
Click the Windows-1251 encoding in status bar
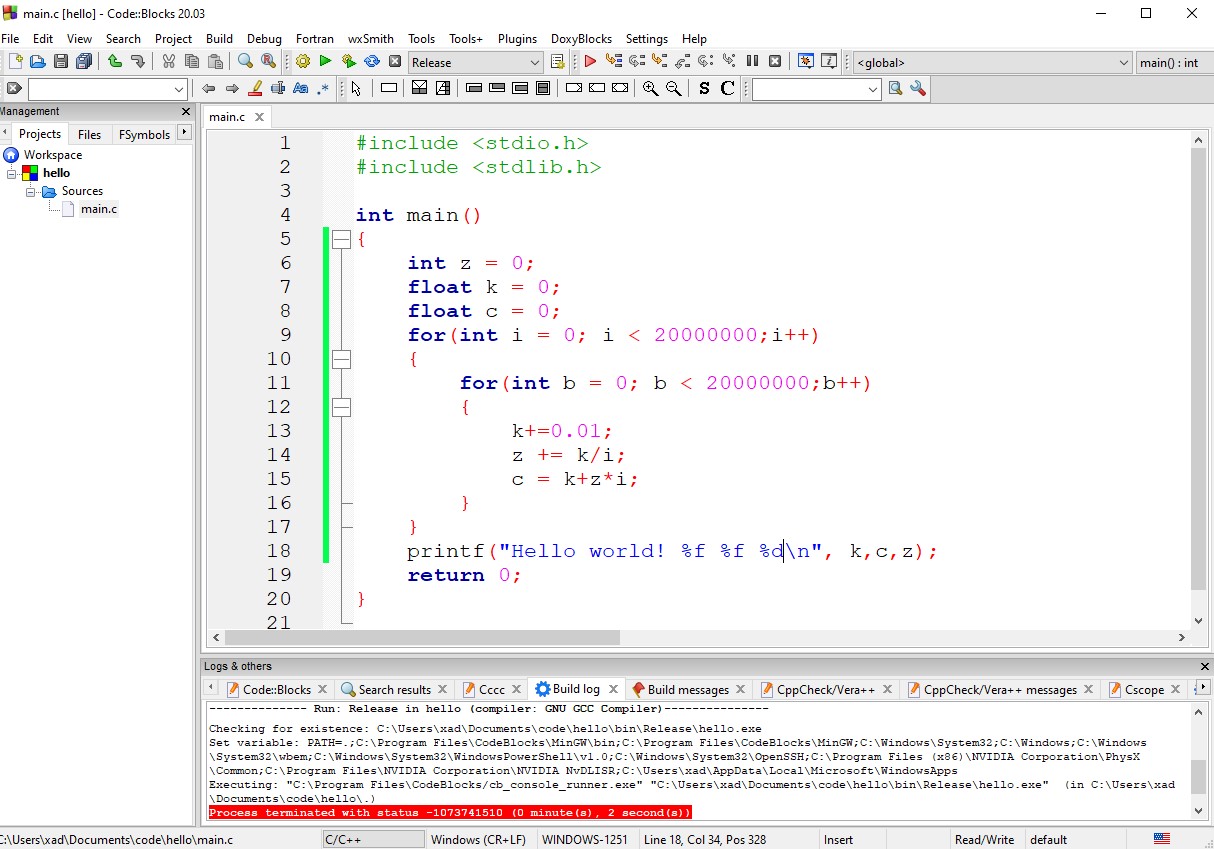(585, 839)
